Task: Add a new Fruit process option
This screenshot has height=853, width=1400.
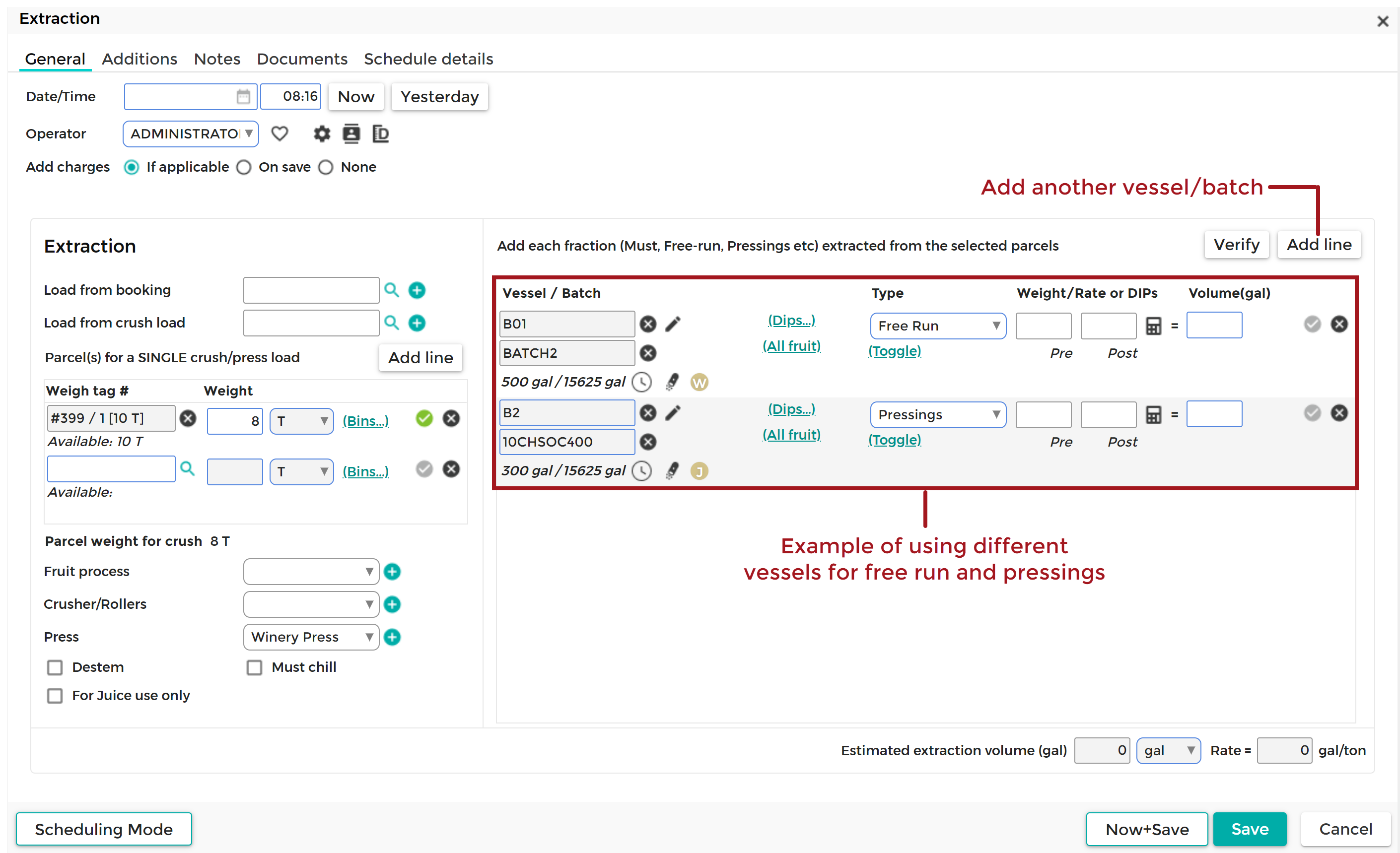Action: point(392,571)
